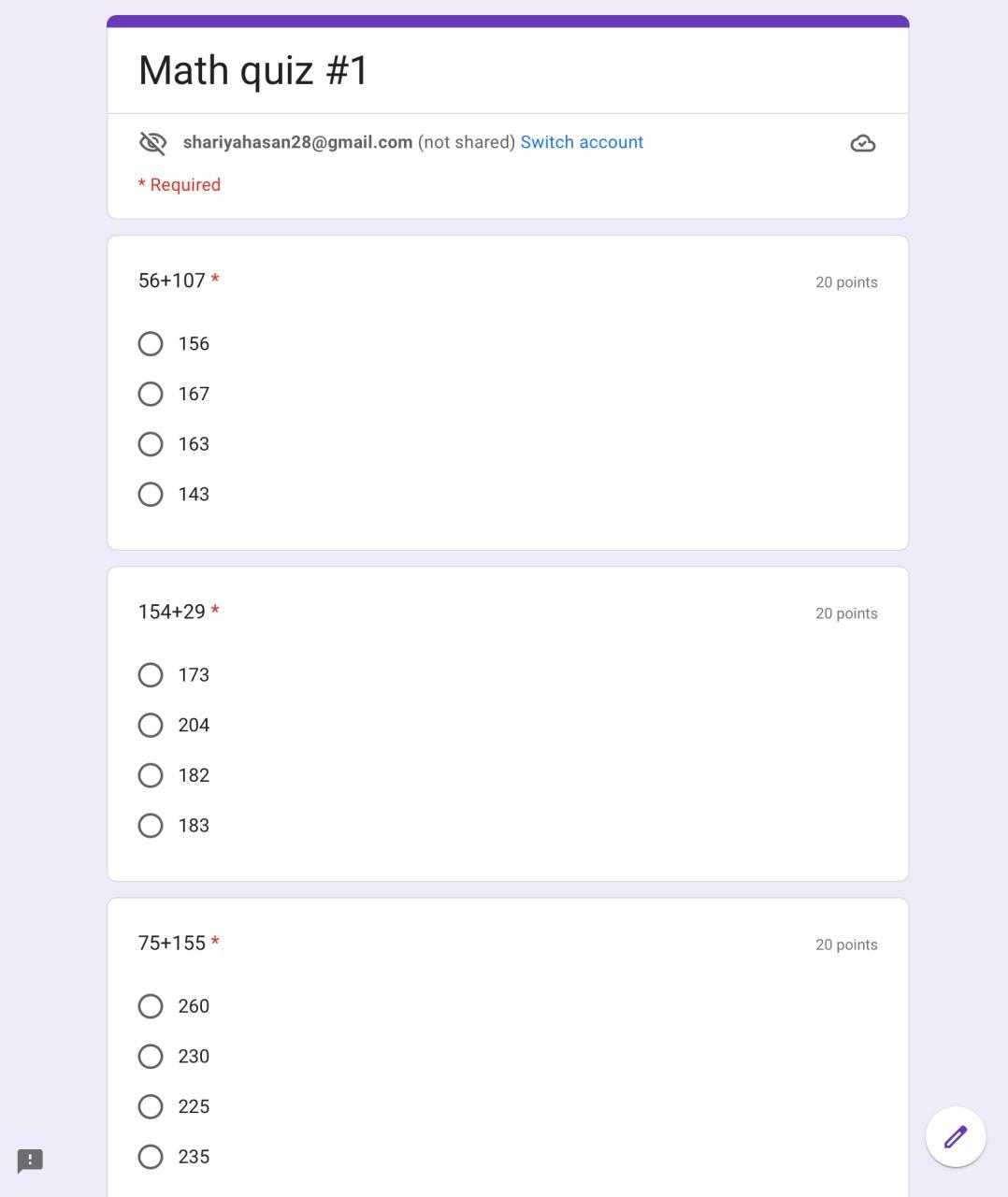Select option 156 for 56+107
Viewport: 1008px width, 1197px height.
(x=151, y=344)
